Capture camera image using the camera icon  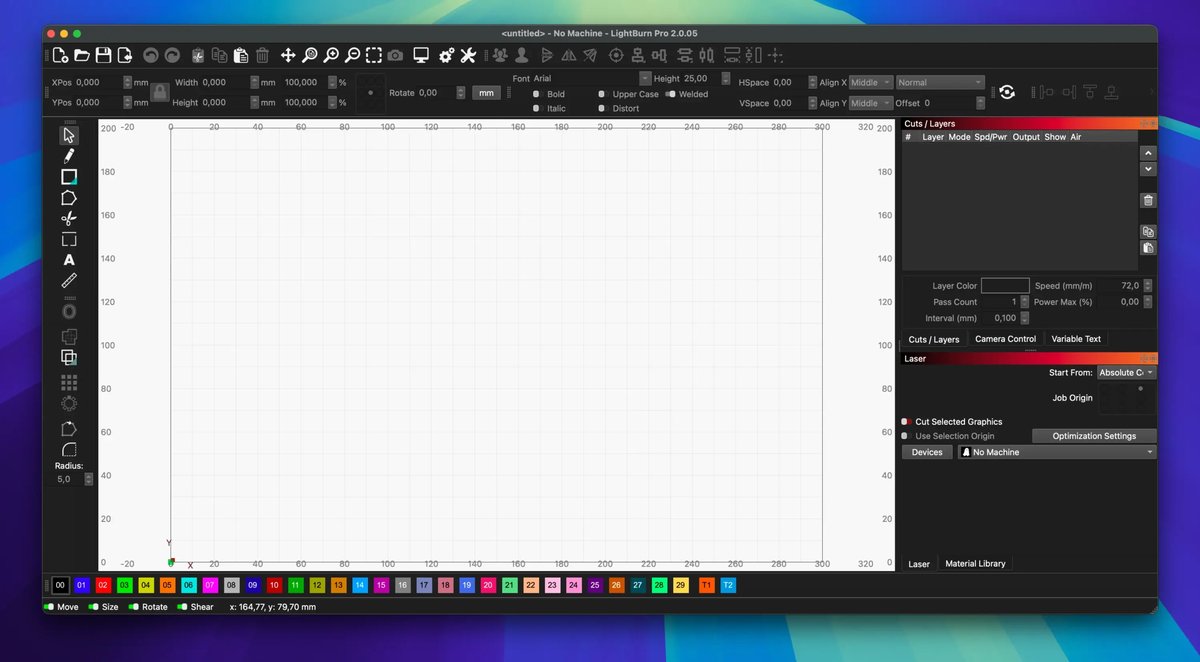[x=395, y=55]
